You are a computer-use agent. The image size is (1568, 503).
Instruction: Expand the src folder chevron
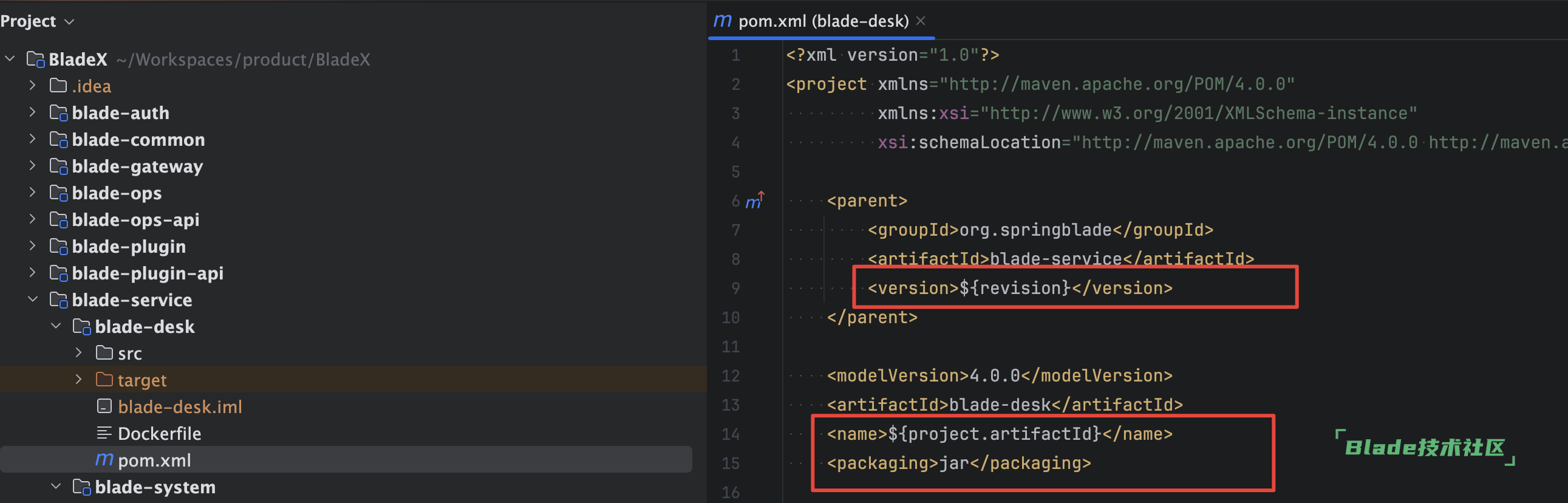click(78, 352)
